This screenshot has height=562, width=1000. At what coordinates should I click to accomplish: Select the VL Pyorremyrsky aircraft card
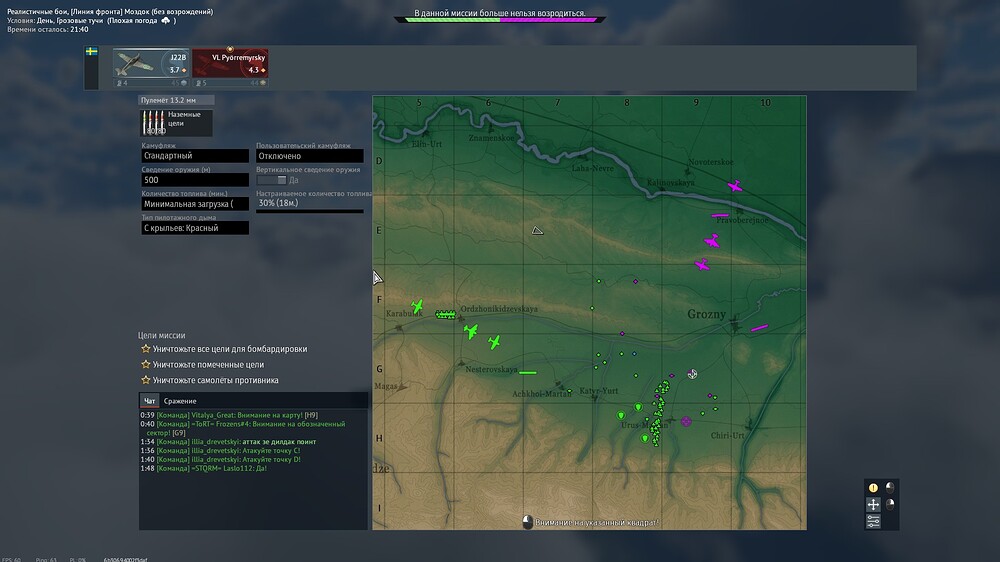pos(230,68)
